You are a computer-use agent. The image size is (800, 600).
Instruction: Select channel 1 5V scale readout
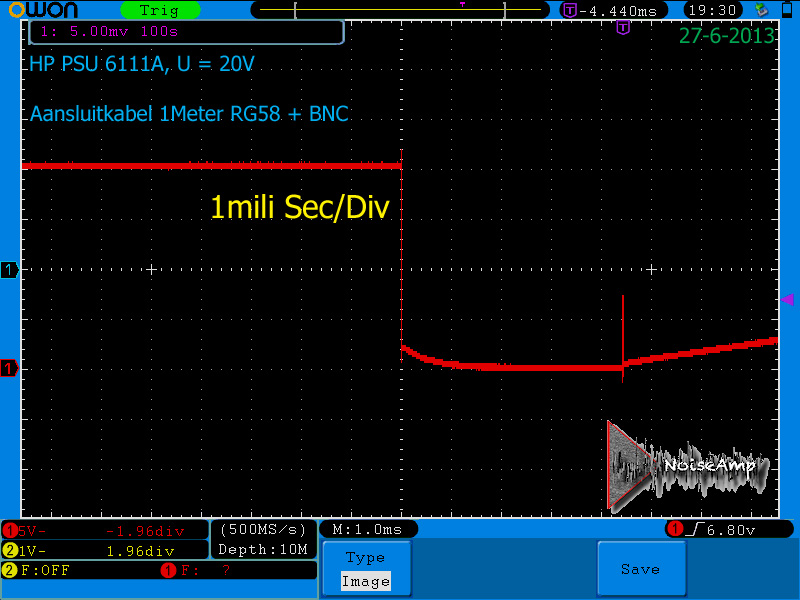point(32,532)
